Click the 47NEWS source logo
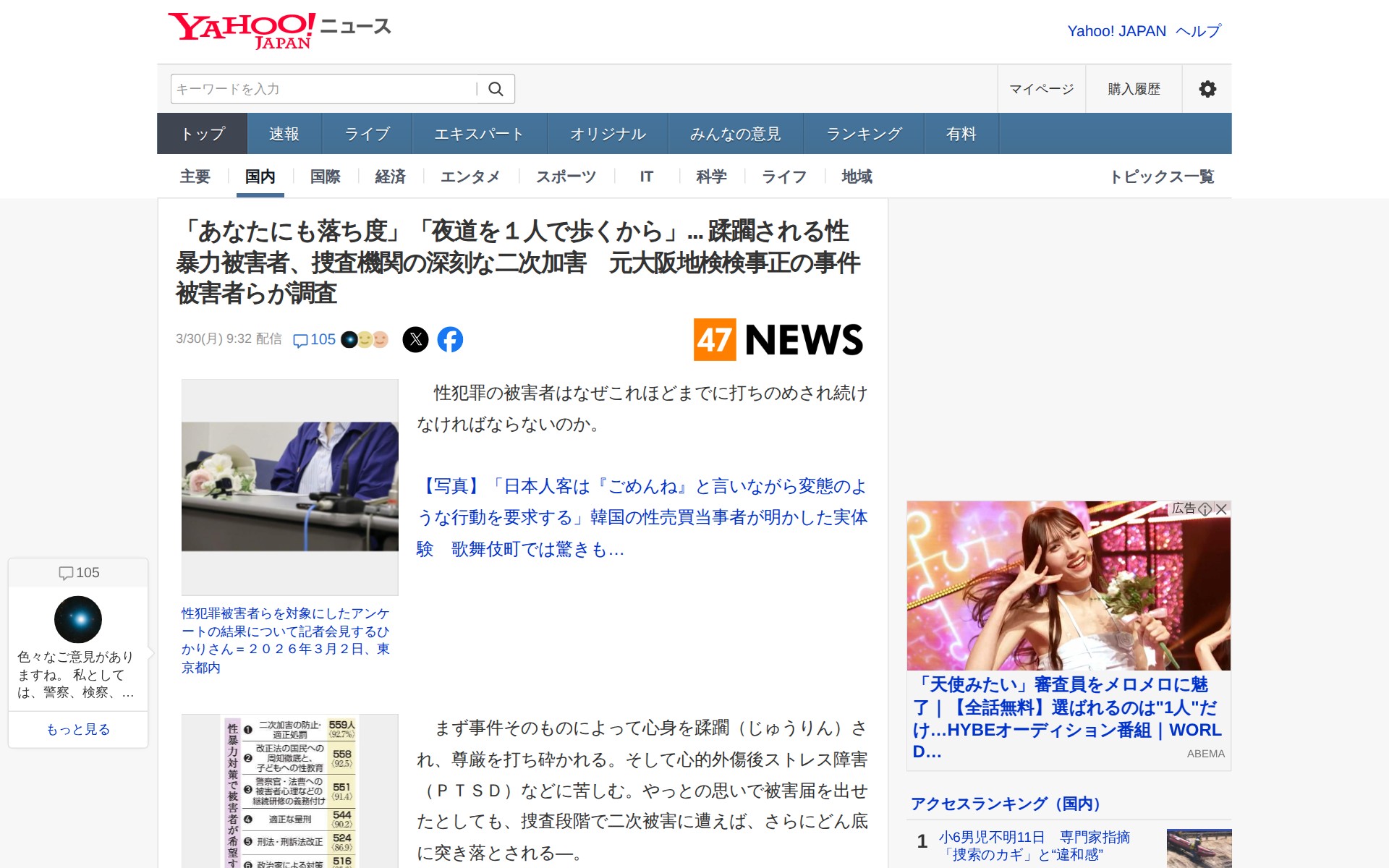The height and width of the screenshot is (868, 1389). click(778, 340)
